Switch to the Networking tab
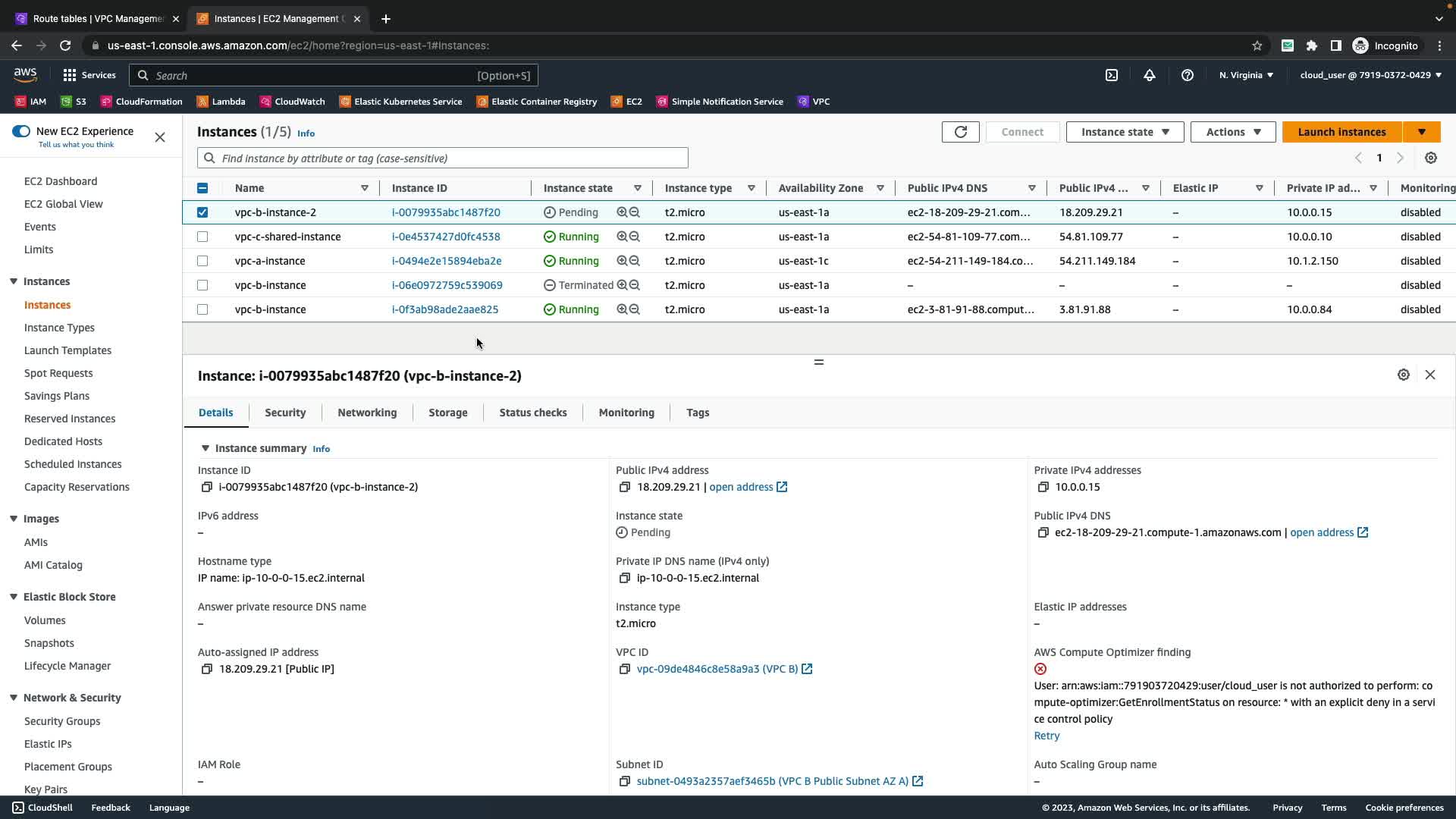 click(367, 413)
